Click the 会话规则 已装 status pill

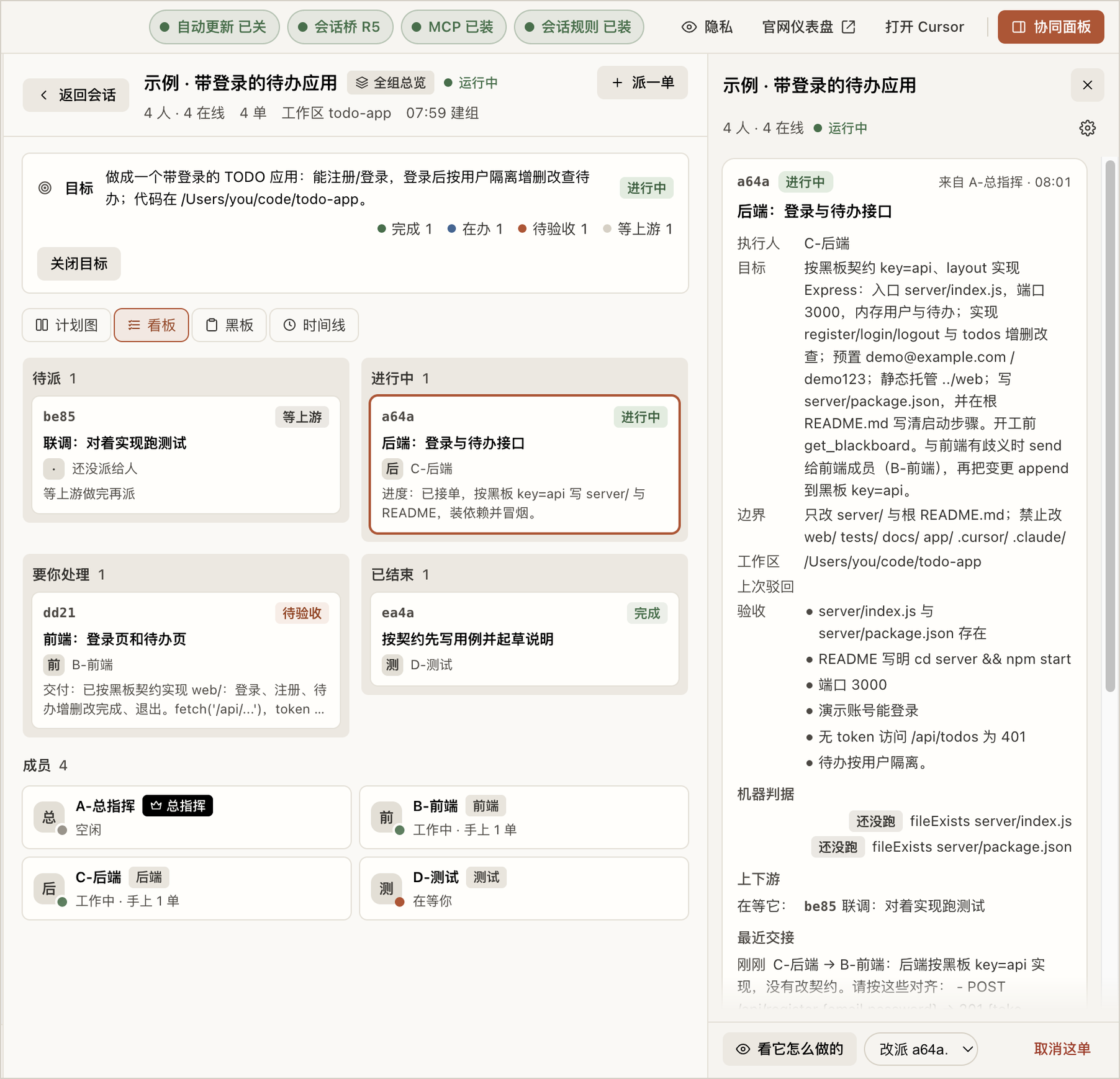[579, 27]
